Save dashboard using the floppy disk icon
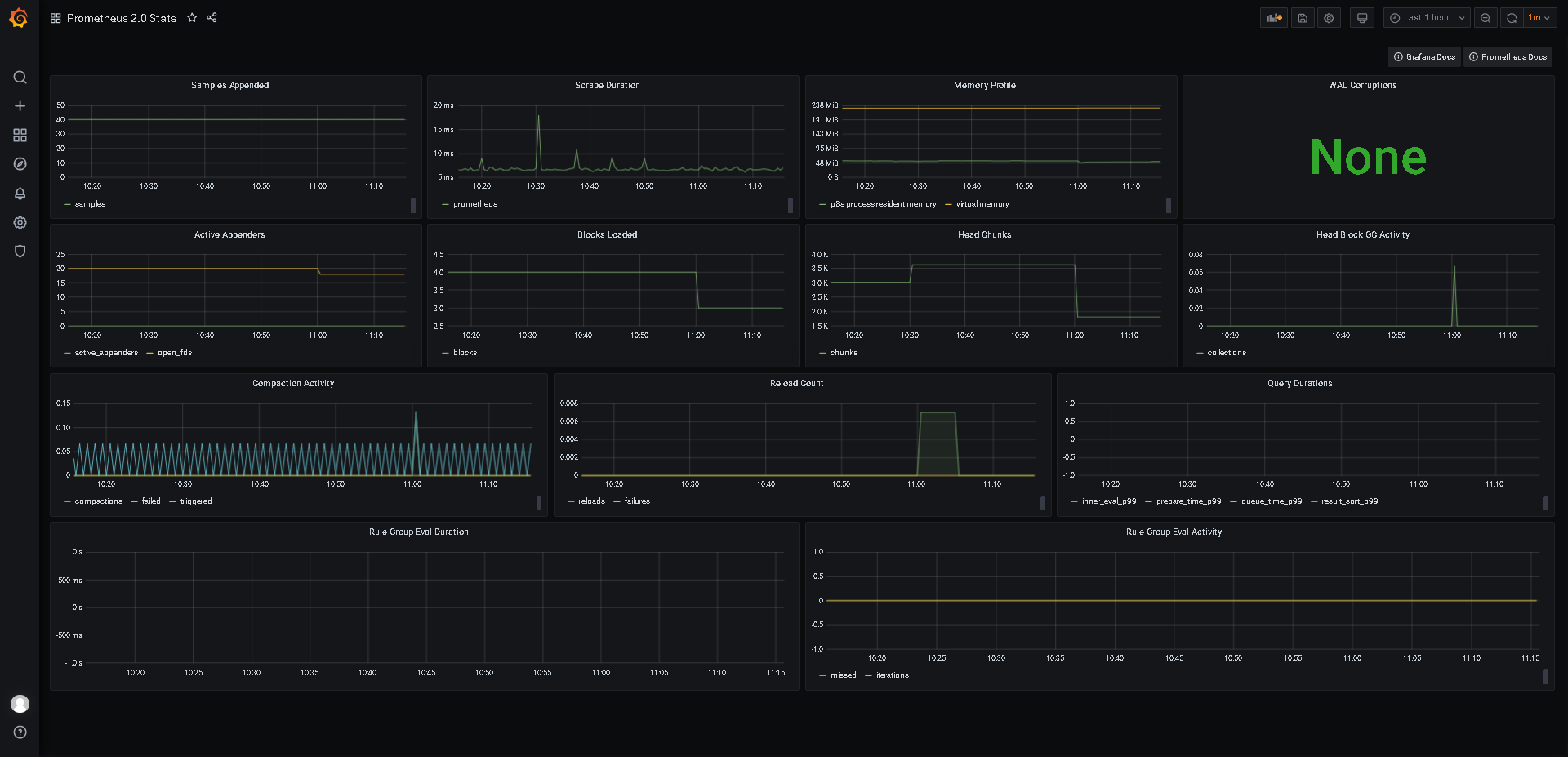The width and height of the screenshot is (1568, 757). [1303, 18]
